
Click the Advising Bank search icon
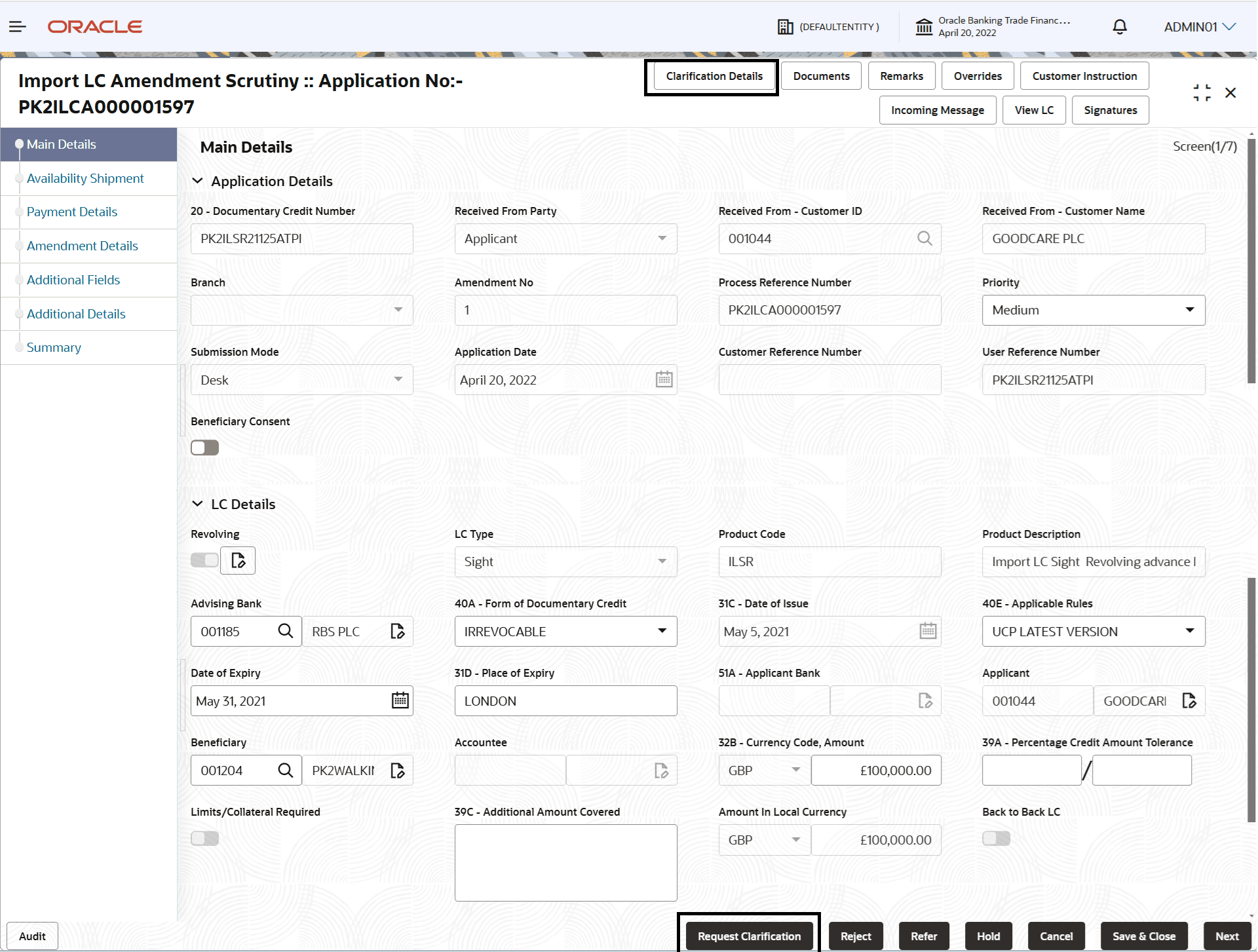[x=285, y=631]
